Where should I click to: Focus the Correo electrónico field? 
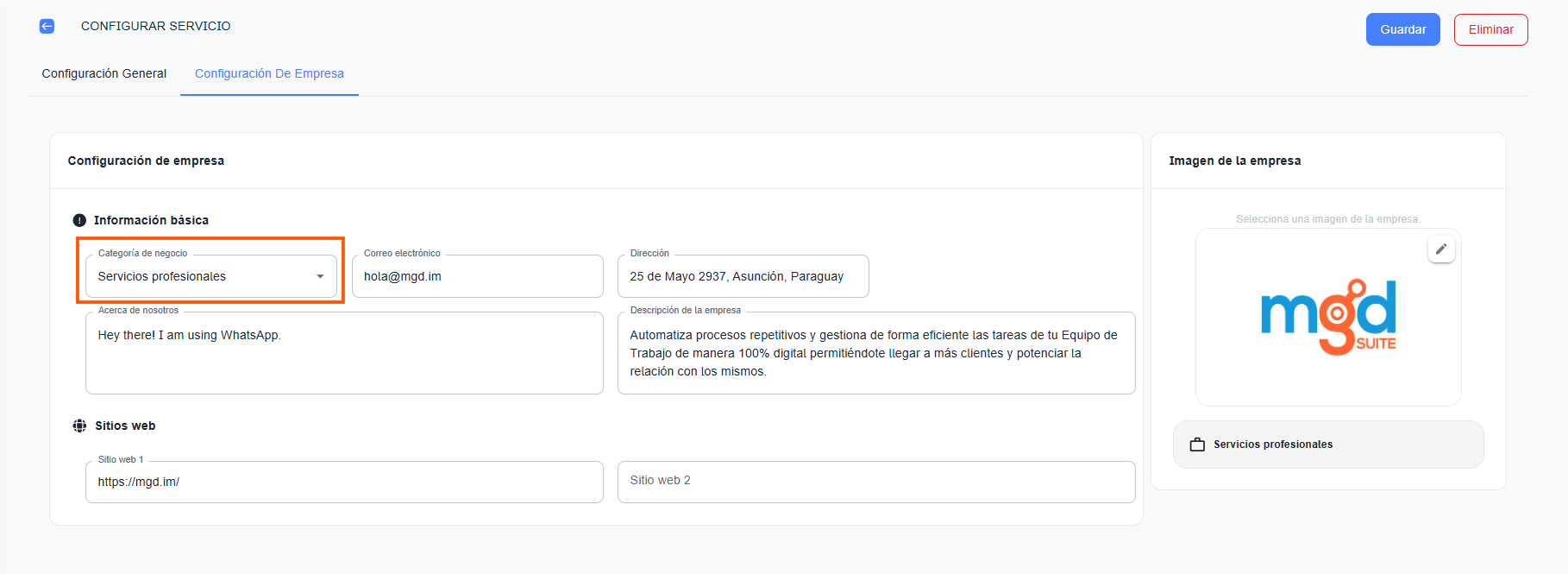point(477,276)
